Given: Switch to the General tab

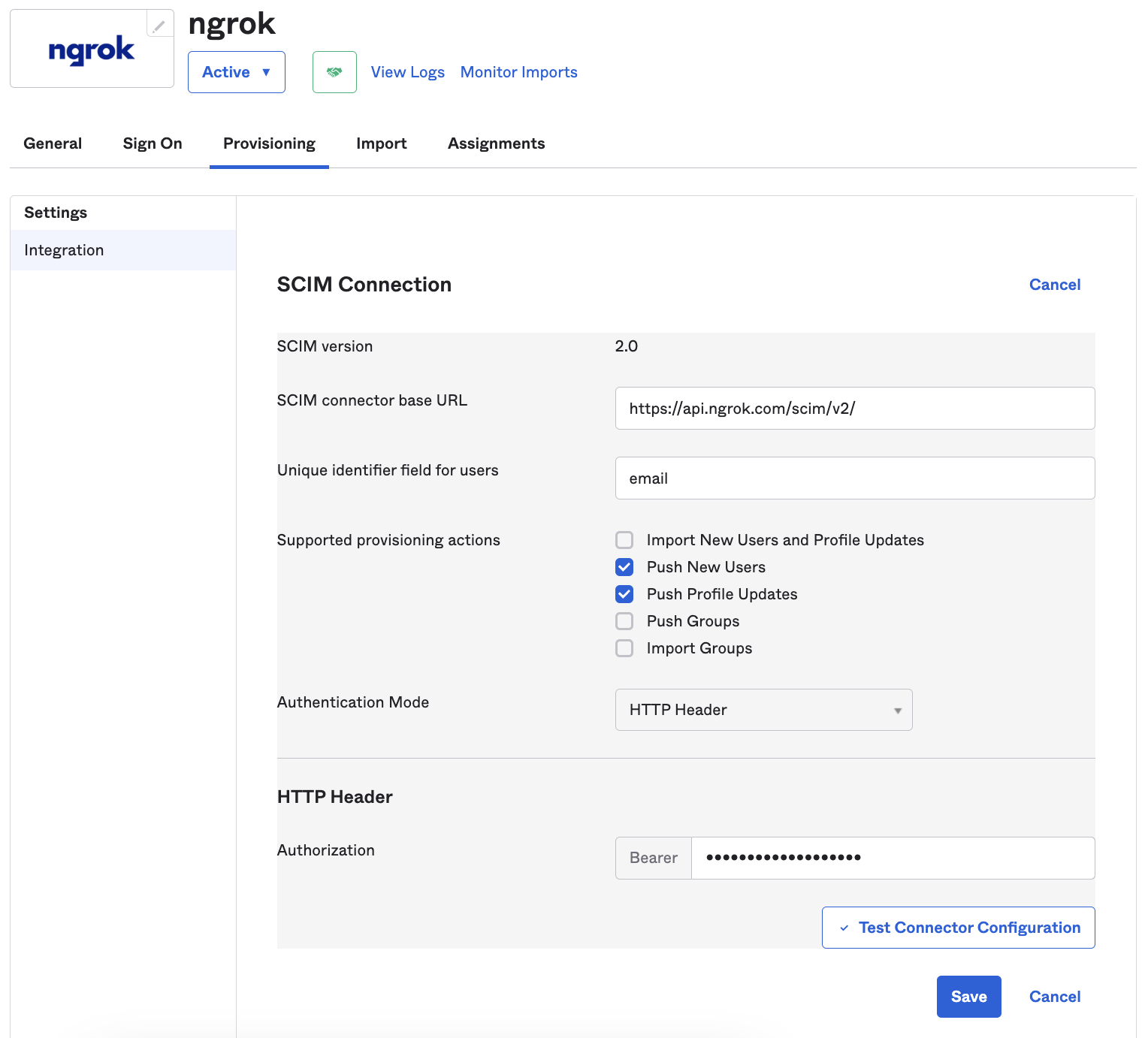Looking at the screenshot, I should tap(53, 143).
